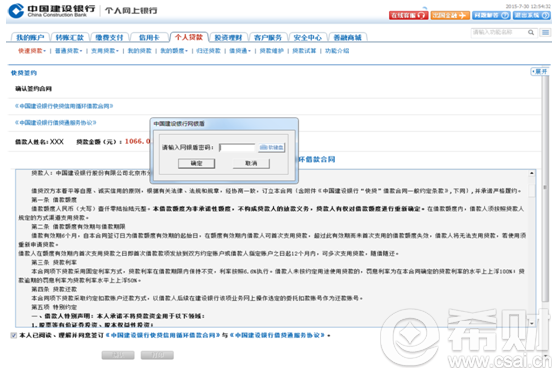This screenshot has width=552, height=368.
Task: Open the 我的贷款 submenu item
Action: pos(139,51)
